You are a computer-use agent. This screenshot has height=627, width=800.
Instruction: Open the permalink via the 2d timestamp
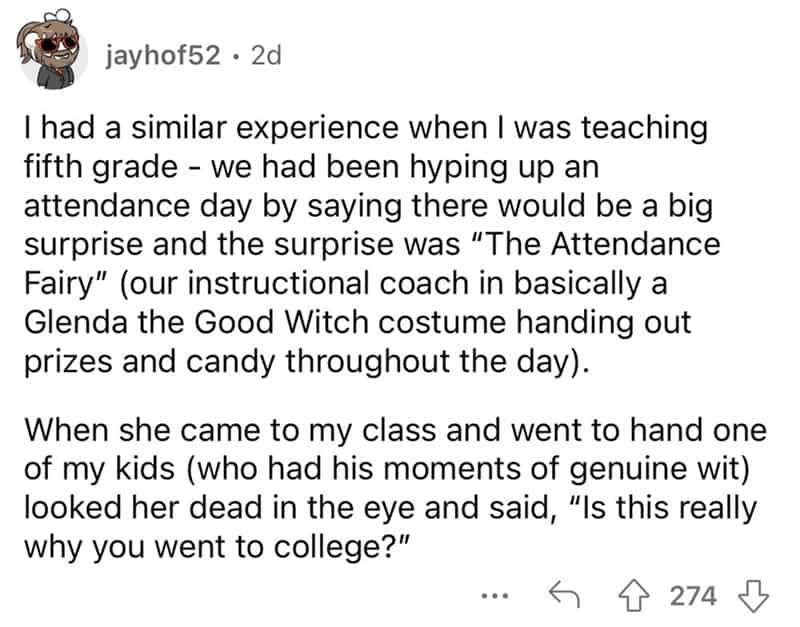pyautogui.click(x=266, y=57)
